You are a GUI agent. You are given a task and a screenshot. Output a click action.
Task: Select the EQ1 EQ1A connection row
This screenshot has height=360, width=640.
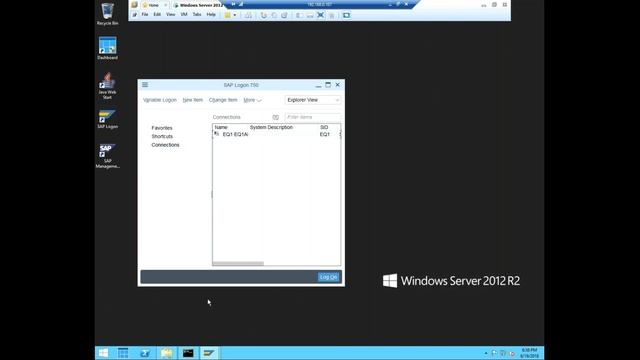click(x=276, y=134)
